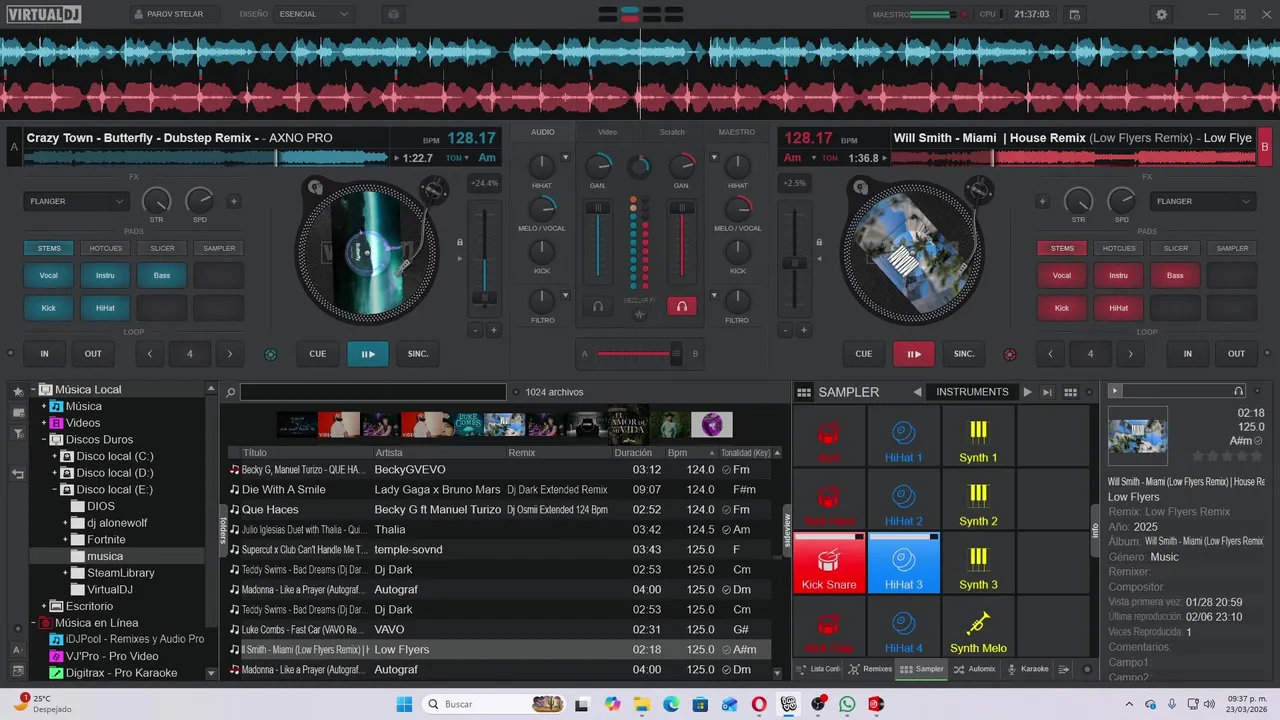Open the ESENCIAL layout dropdown
1280x720 pixels.
pyautogui.click(x=314, y=15)
